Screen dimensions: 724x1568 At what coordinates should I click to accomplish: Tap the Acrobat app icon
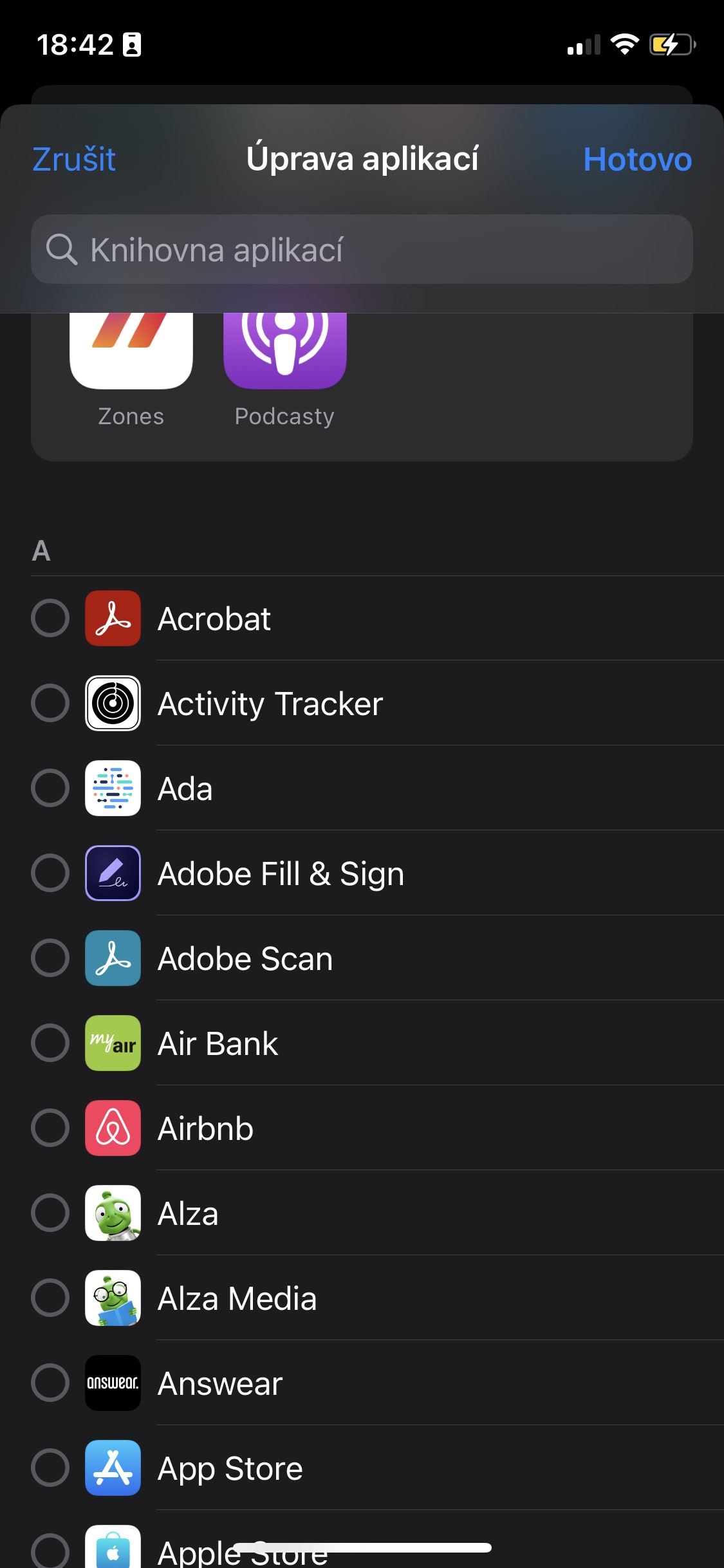pos(113,619)
